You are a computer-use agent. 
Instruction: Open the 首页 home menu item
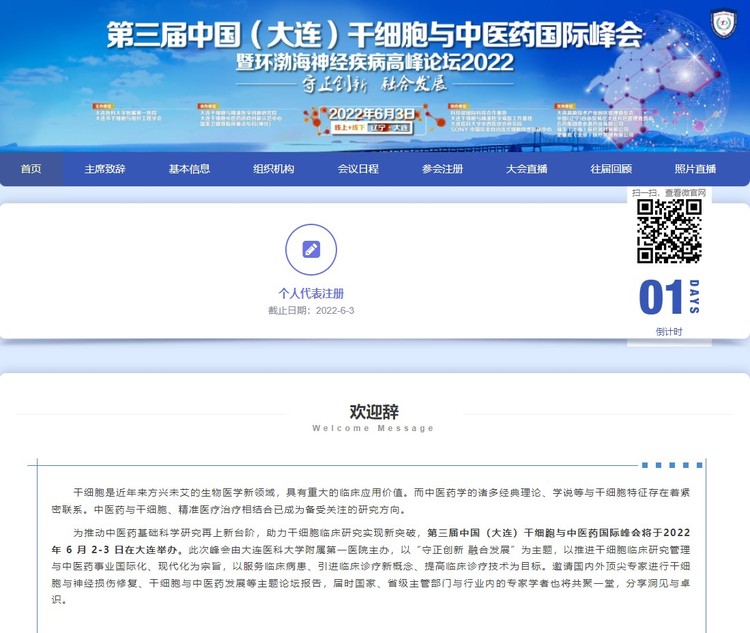[31, 169]
